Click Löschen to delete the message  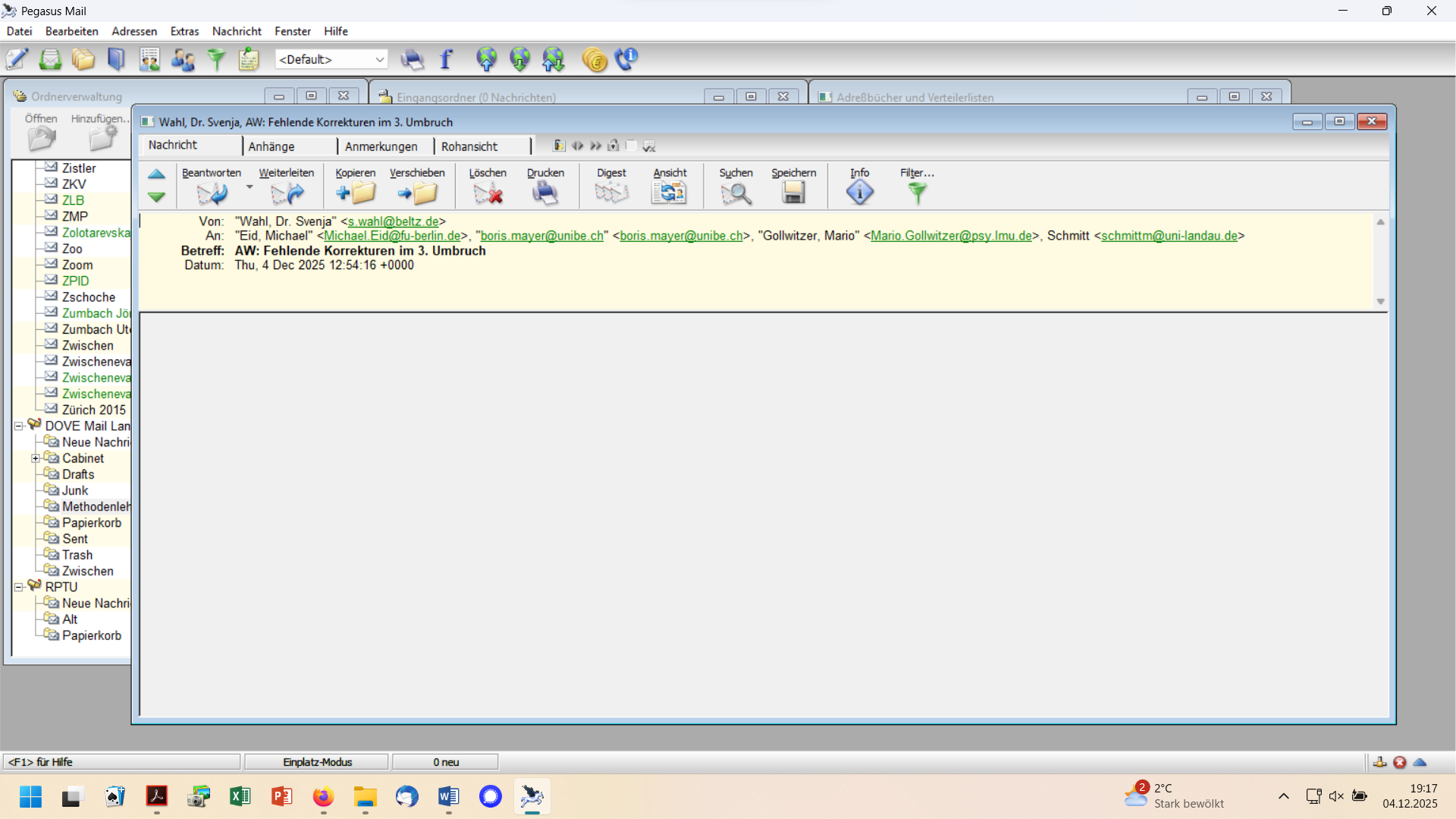(488, 193)
